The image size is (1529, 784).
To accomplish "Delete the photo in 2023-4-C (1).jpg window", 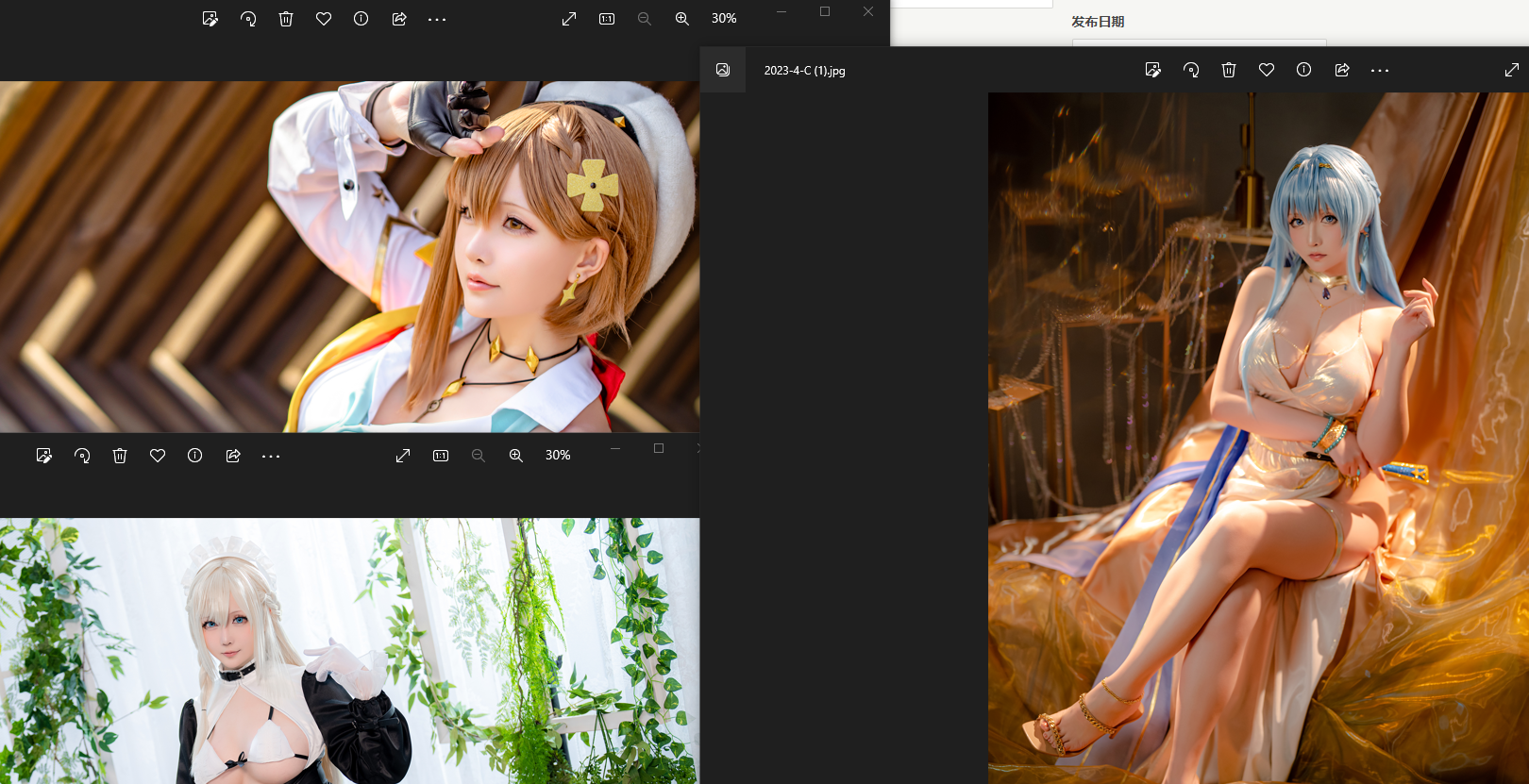I will 1229,70.
